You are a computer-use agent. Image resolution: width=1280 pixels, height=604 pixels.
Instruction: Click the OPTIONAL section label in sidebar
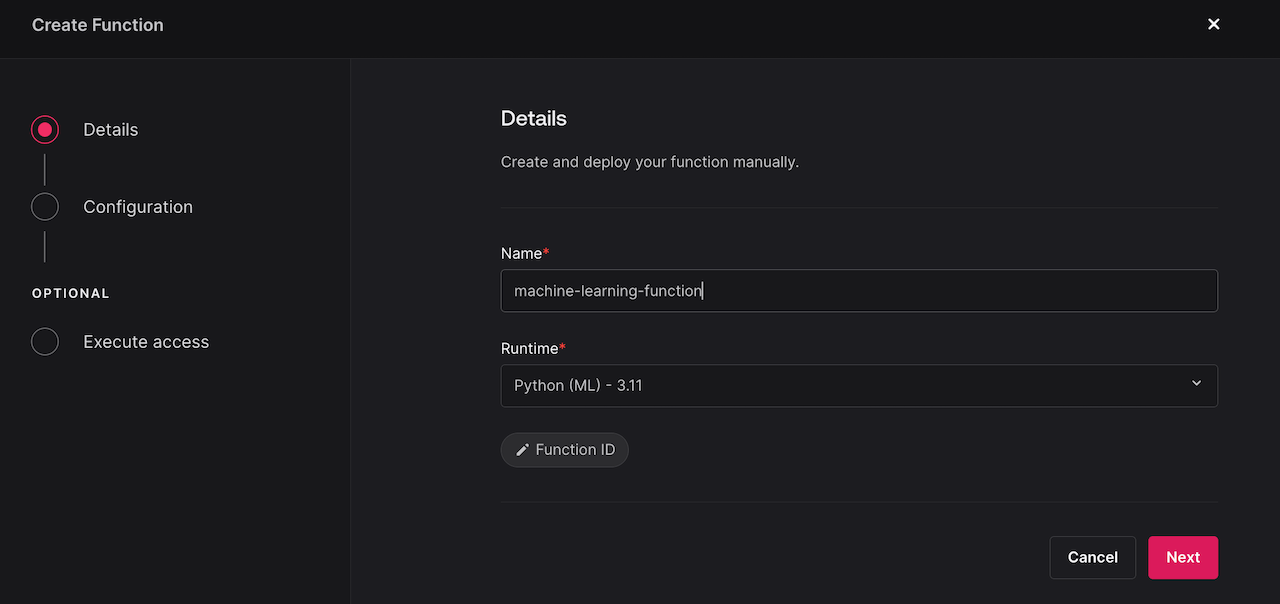70,294
